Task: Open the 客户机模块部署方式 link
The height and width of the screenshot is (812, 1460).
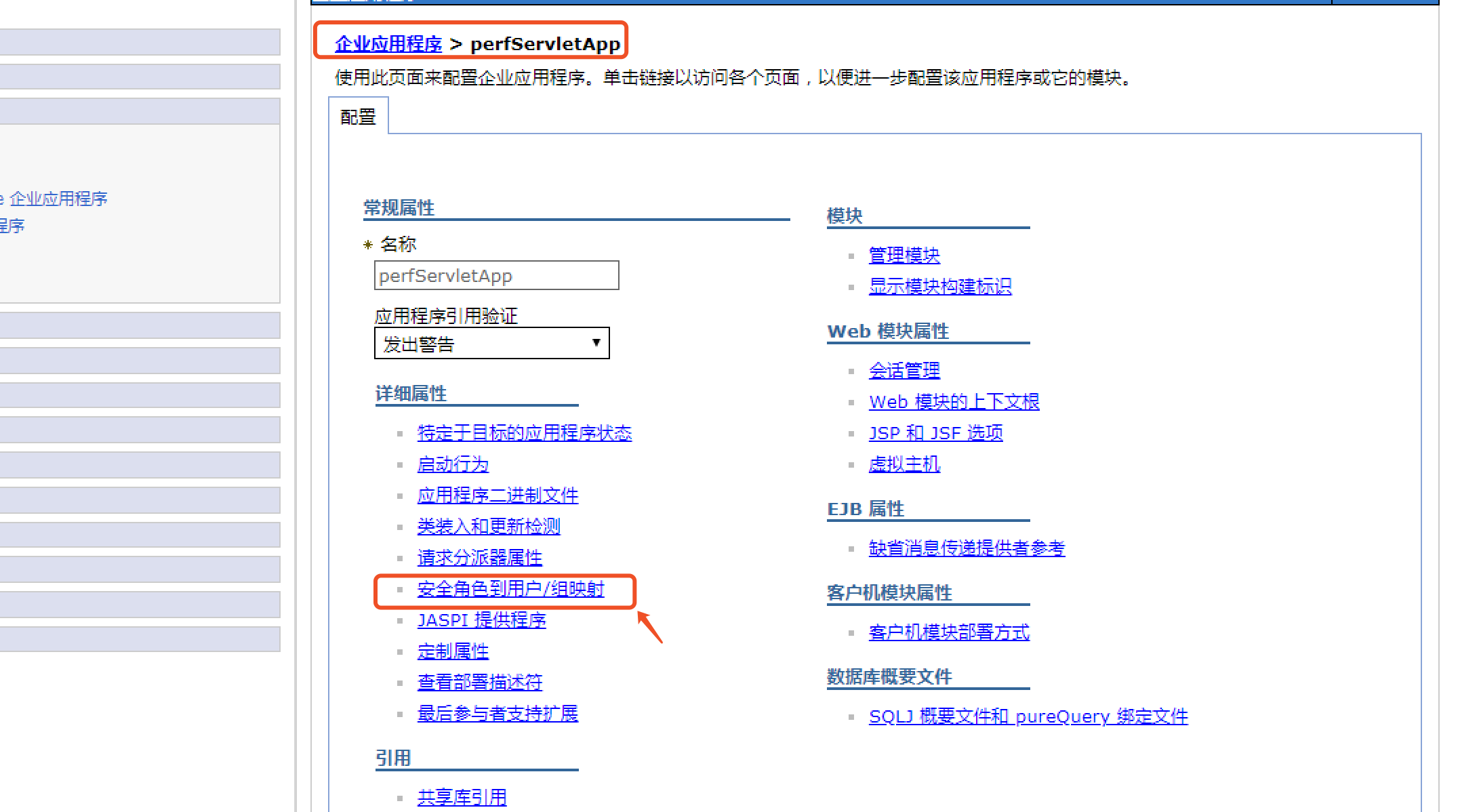Action: pyautogui.click(x=949, y=632)
